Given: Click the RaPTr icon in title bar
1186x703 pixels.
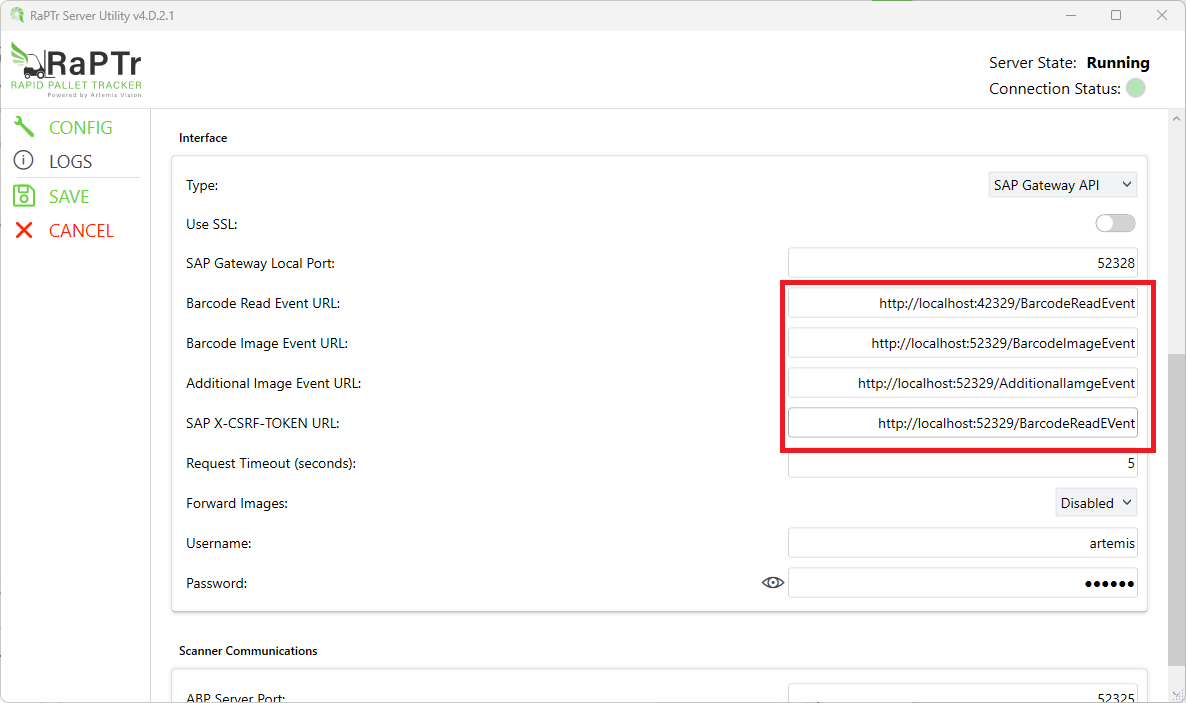Looking at the screenshot, I should [x=16, y=16].
